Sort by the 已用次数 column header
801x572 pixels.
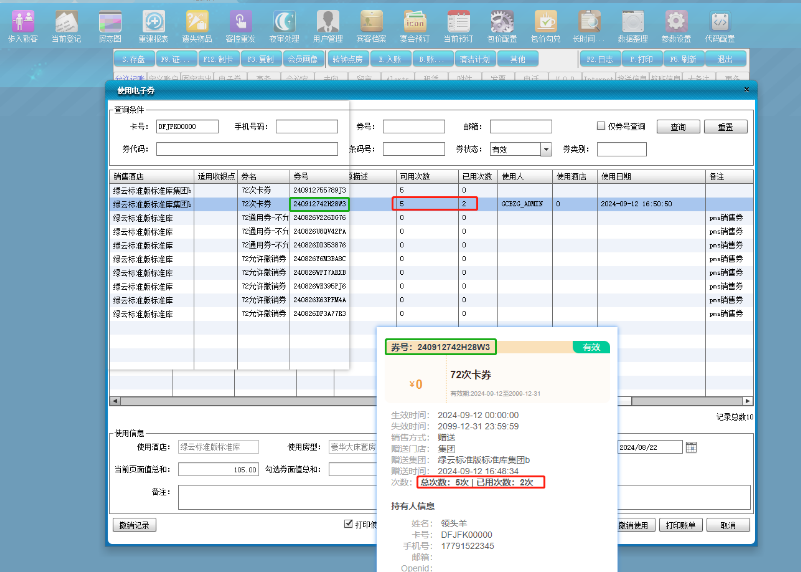click(x=478, y=176)
